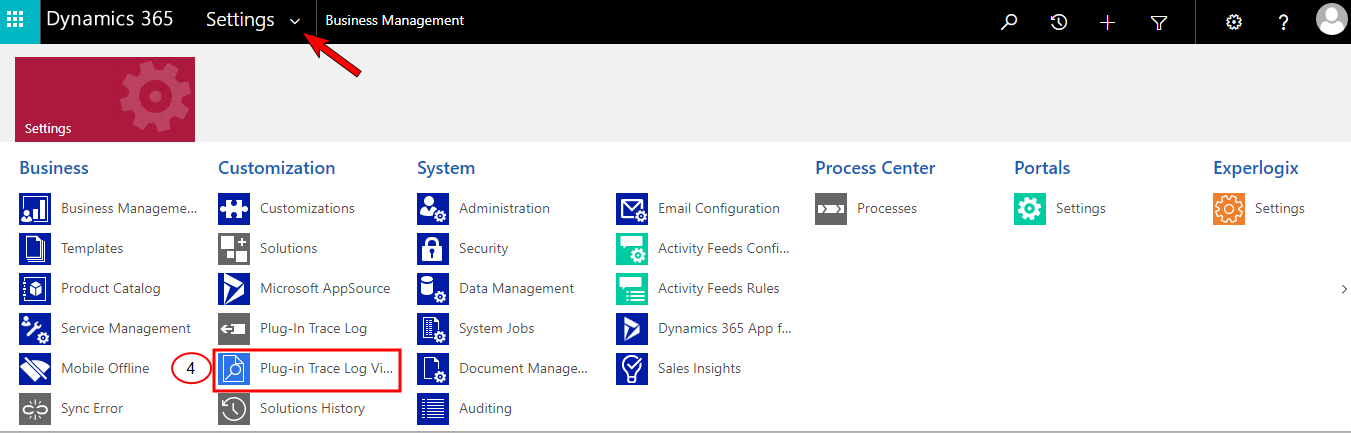Click the Business Management icon
Image resolution: width=1351 pixels, height=433 pixels.
[x=35, y=209]
